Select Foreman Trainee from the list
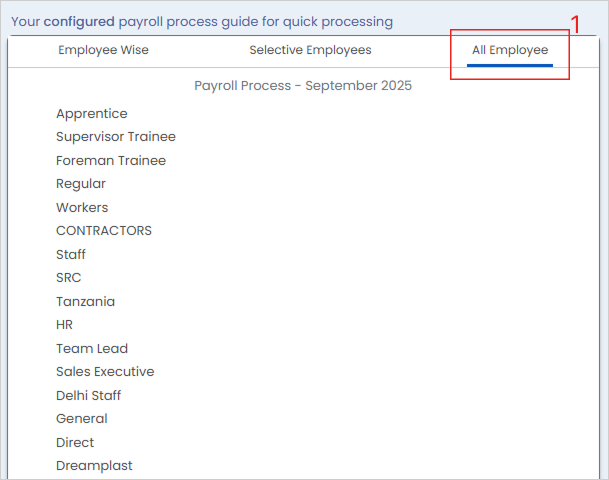This screenshot has width=609, height=480. tap(111, 161)
